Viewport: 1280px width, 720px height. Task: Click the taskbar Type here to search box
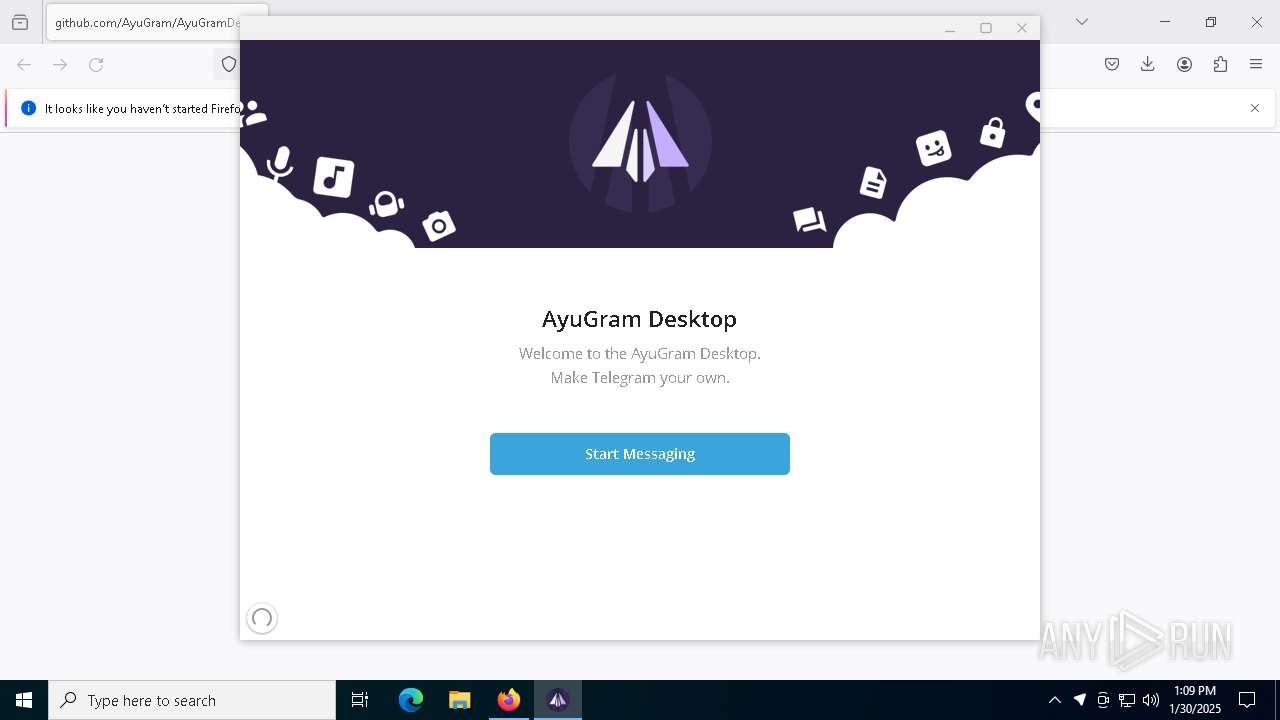pos(192,700)
